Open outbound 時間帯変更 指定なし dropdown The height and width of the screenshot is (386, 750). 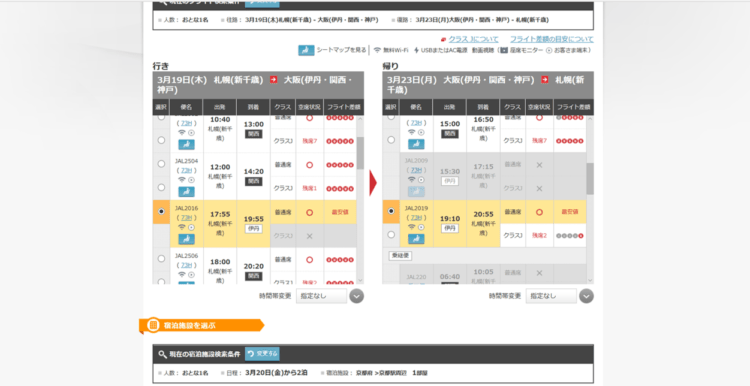pyautogui.click(x=321, y=296)
